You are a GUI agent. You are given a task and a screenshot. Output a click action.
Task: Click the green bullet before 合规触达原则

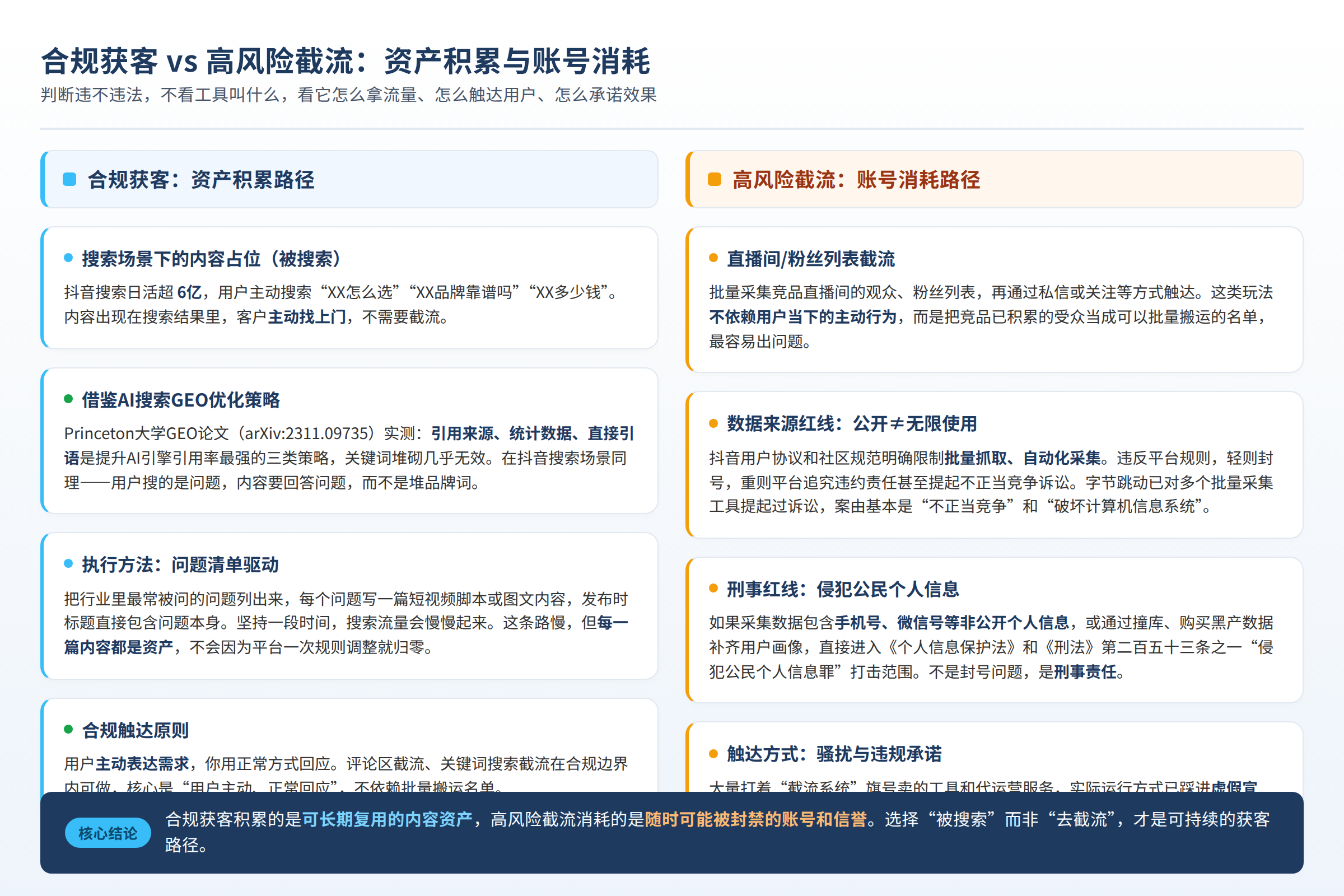tap(68, 729)
